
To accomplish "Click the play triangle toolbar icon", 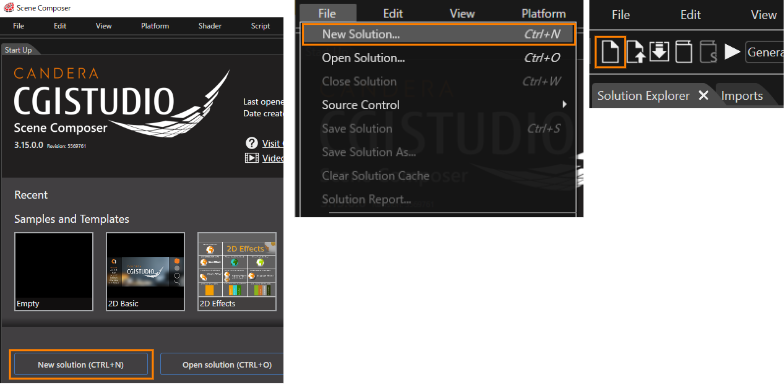I will [x=732, y=52].
